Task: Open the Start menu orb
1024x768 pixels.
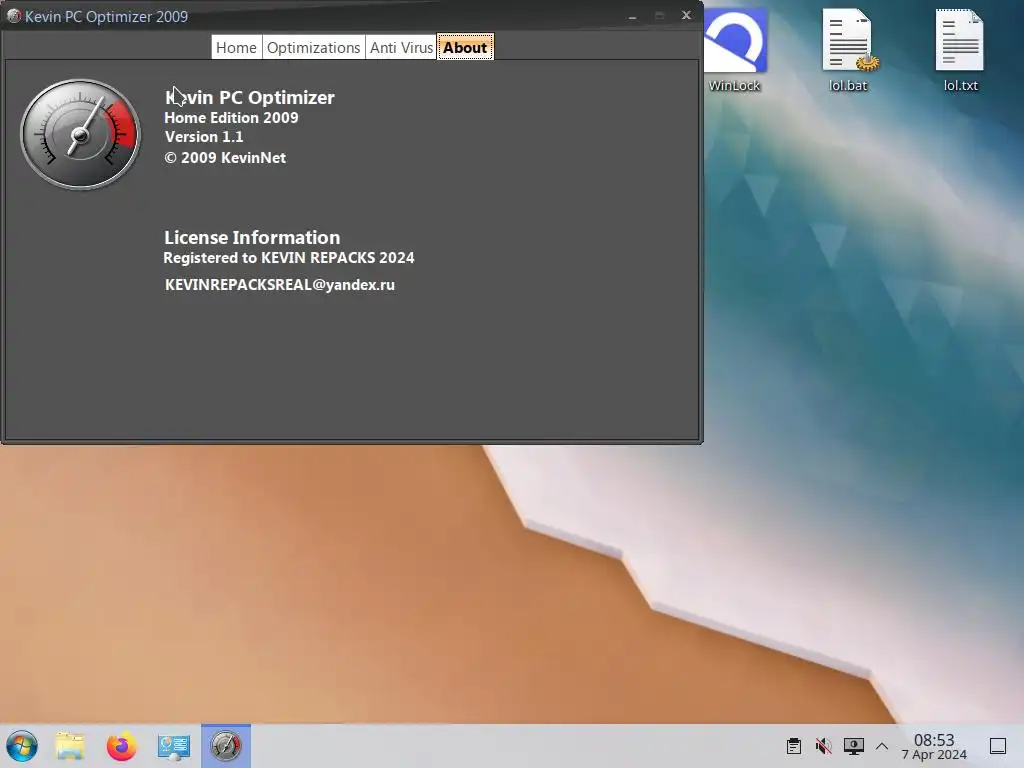Action: click(x=22, y=746)
